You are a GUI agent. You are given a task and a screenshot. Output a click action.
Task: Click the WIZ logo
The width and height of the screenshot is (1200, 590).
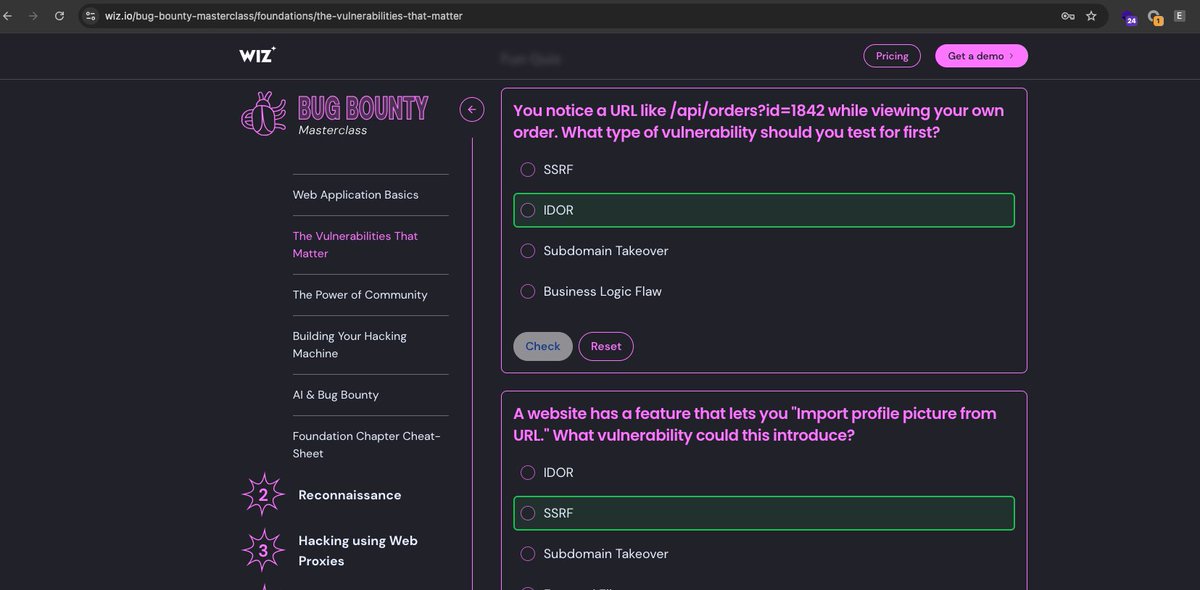258,55
